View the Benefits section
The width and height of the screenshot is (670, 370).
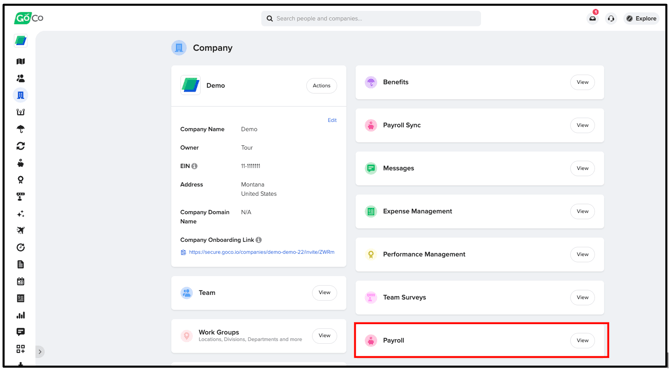(582, 82)
